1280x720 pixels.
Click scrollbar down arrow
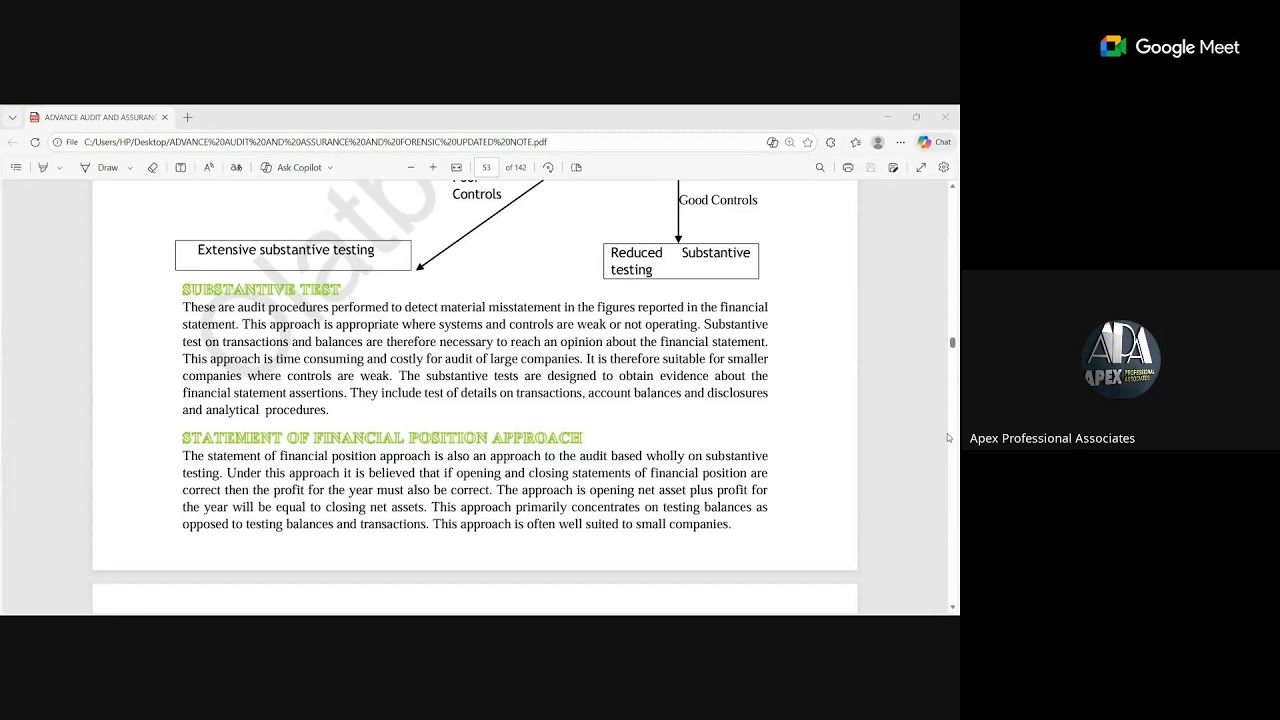coord(952,607)
